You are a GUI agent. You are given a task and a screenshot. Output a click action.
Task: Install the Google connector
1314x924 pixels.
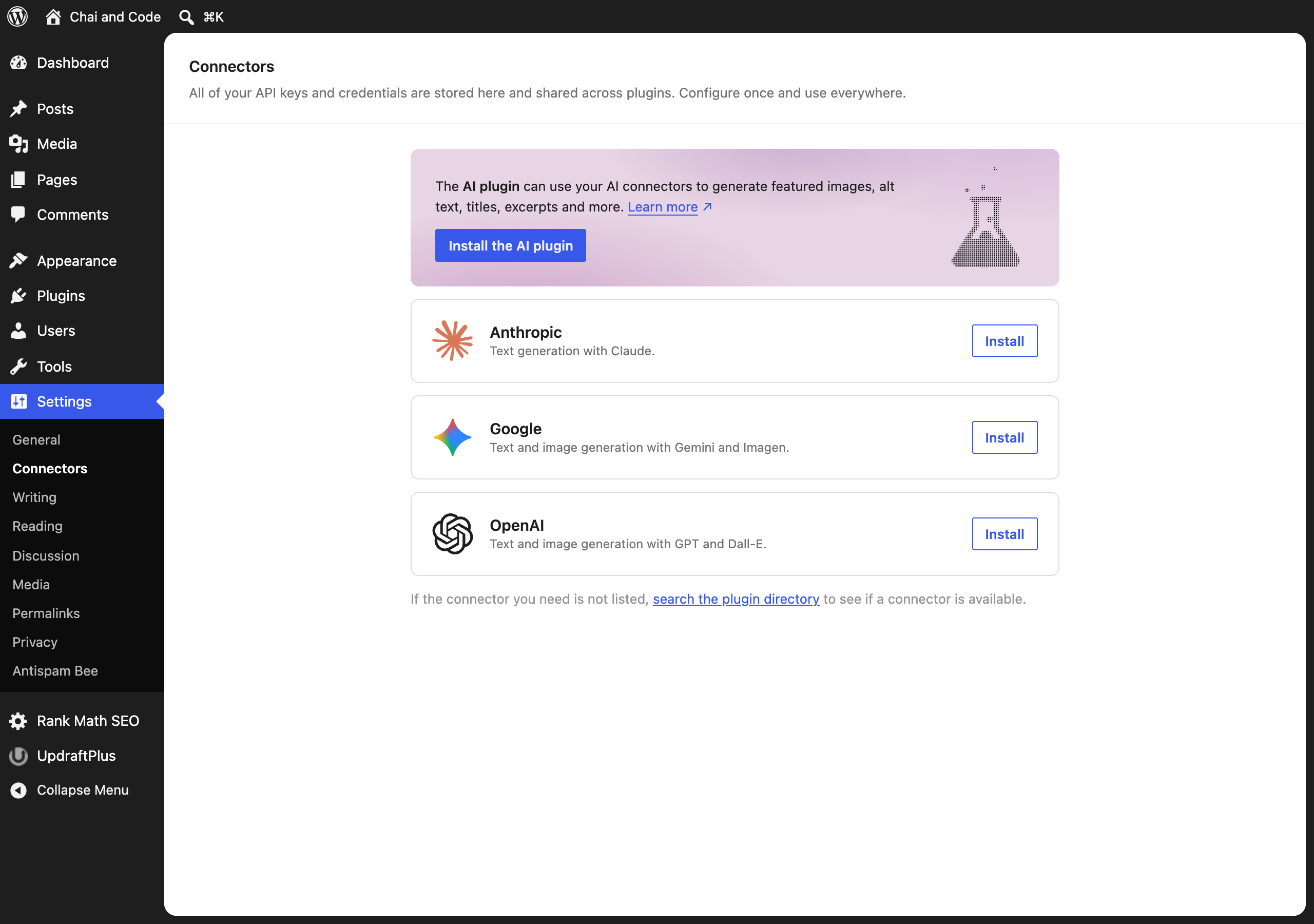1004,437
